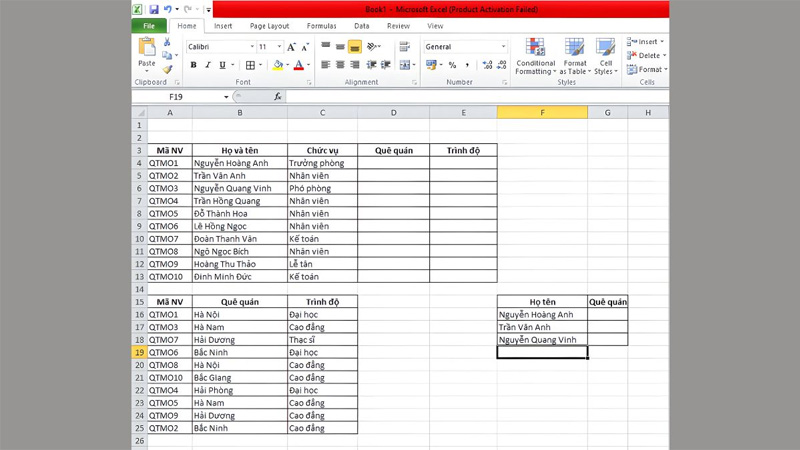Click Increase Indent icon

click(x=386, y=65)
